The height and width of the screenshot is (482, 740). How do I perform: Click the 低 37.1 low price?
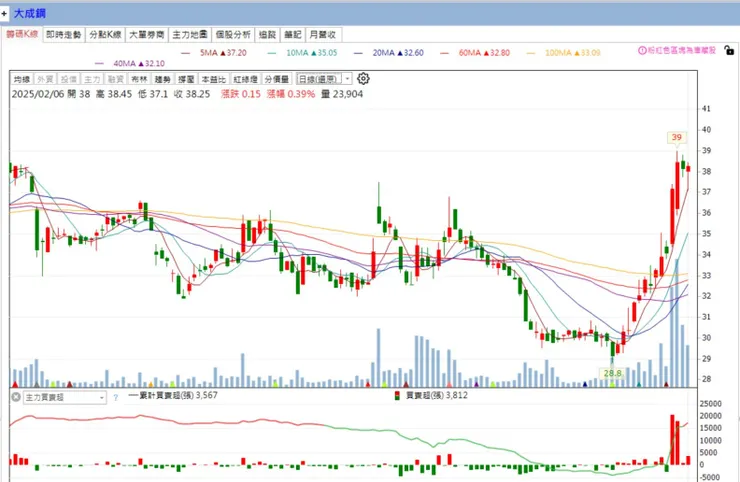click(153, 94)
